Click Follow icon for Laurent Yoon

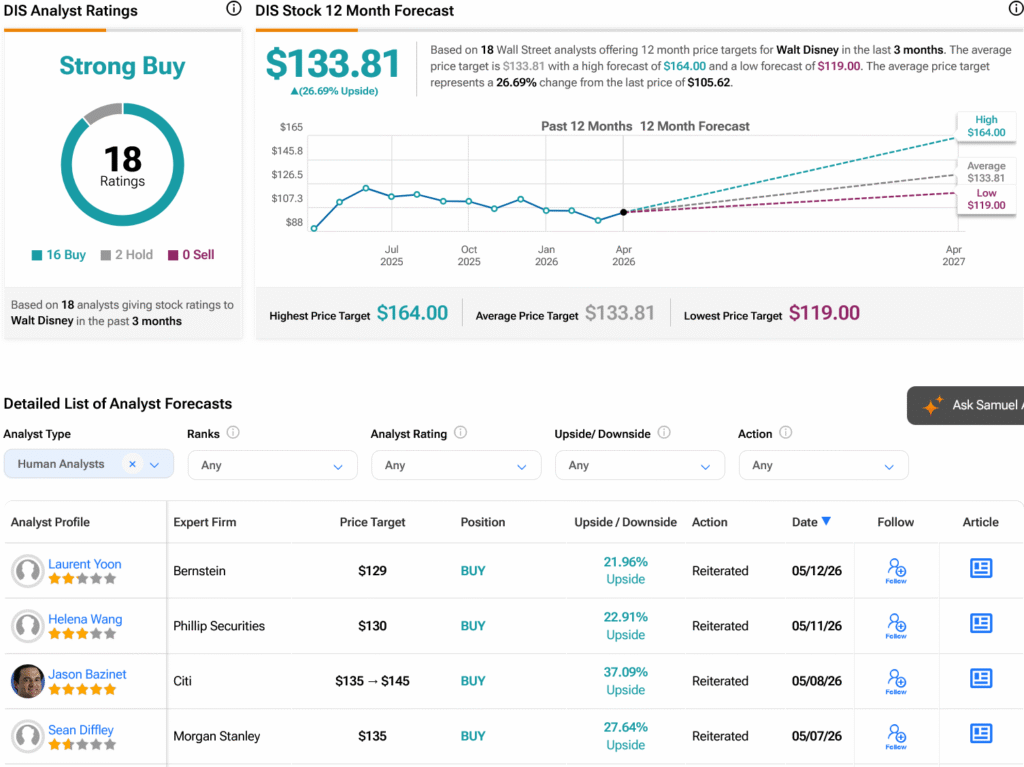896,570
